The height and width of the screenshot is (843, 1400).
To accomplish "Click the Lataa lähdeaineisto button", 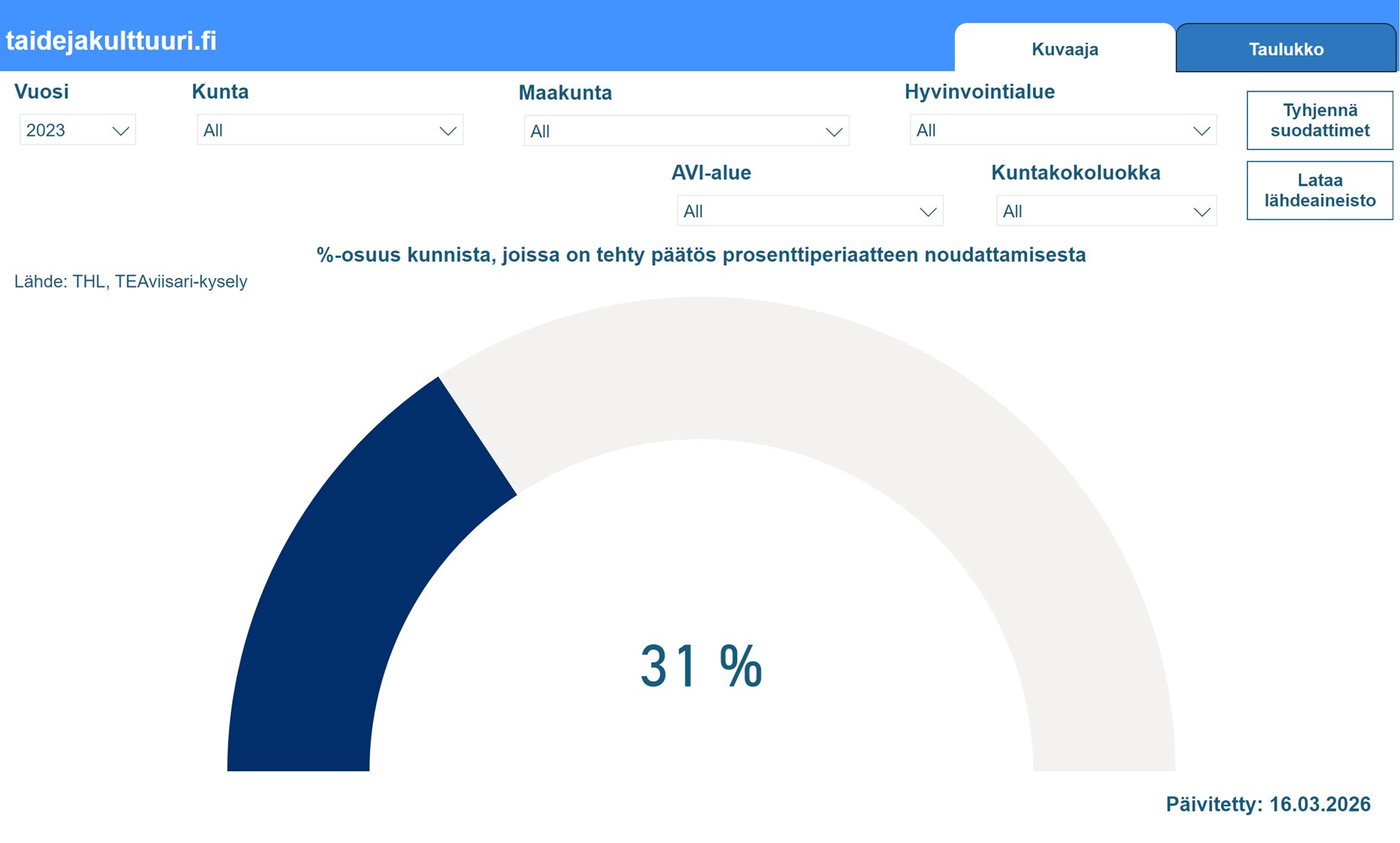I will click(x=1319, y=190).
